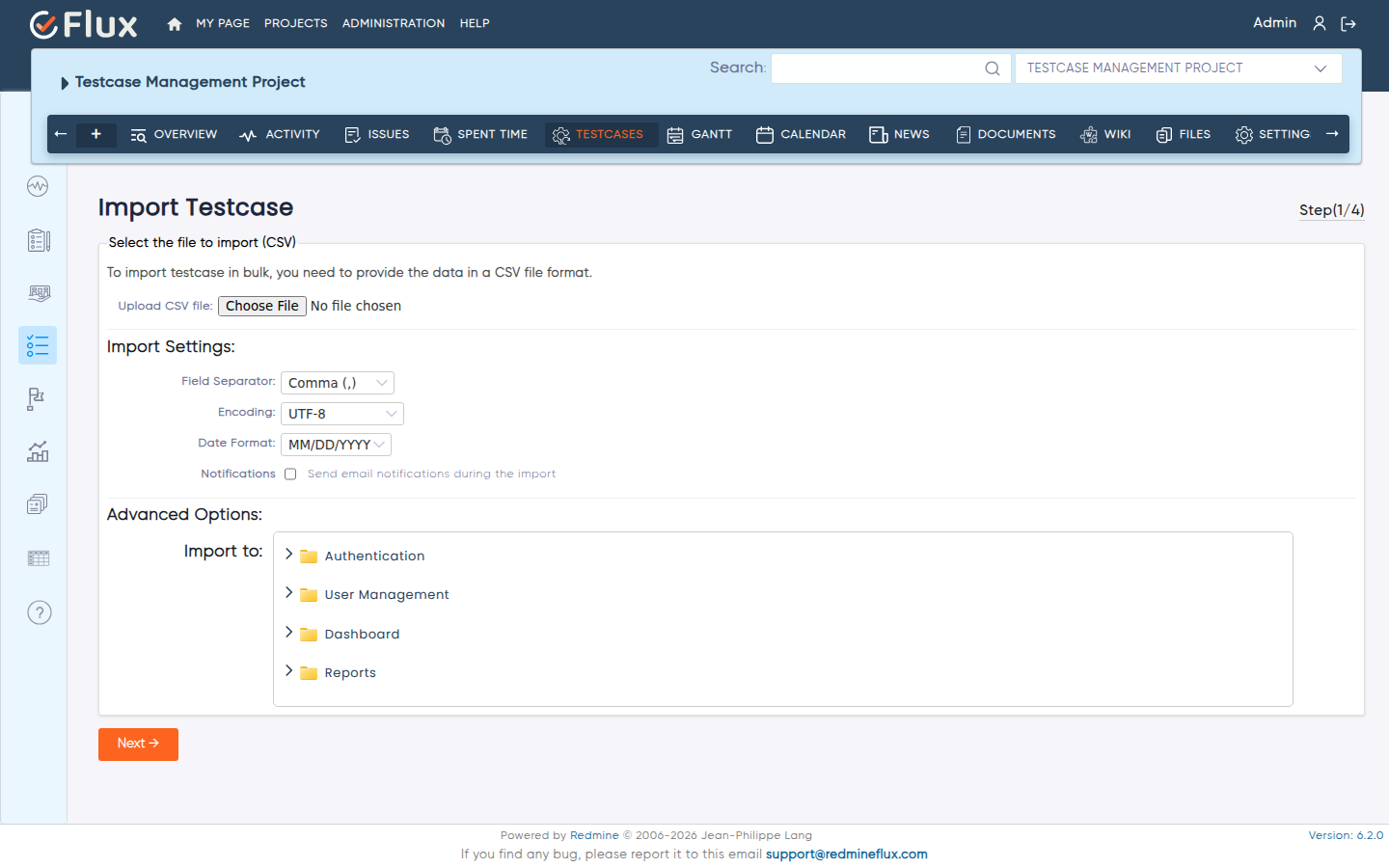Viewport: 1389px width, 868px height.
Task: Open Projects menu
Action: tap(296, 23)
